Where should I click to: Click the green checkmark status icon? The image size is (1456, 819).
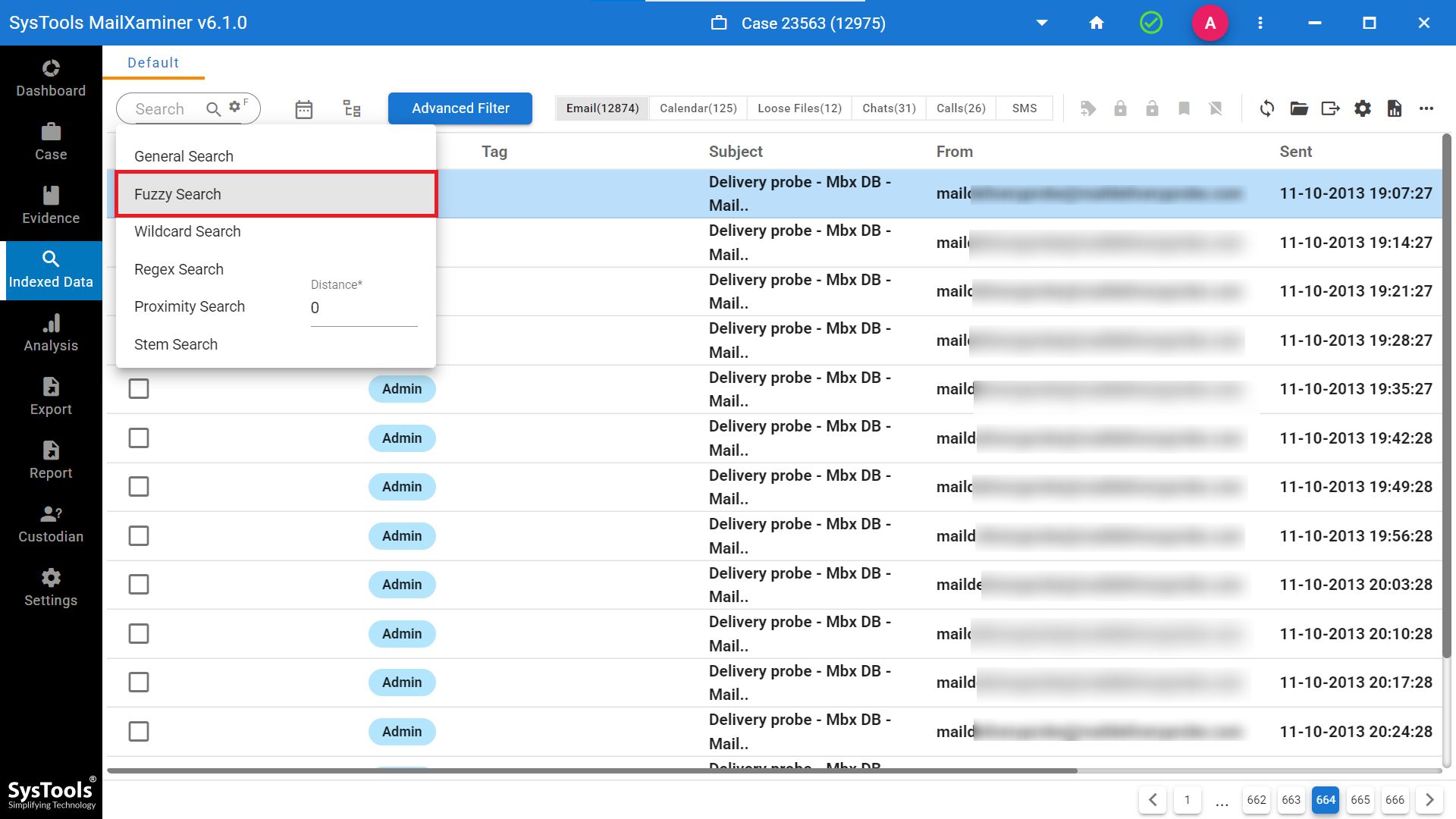(1151, 23)
